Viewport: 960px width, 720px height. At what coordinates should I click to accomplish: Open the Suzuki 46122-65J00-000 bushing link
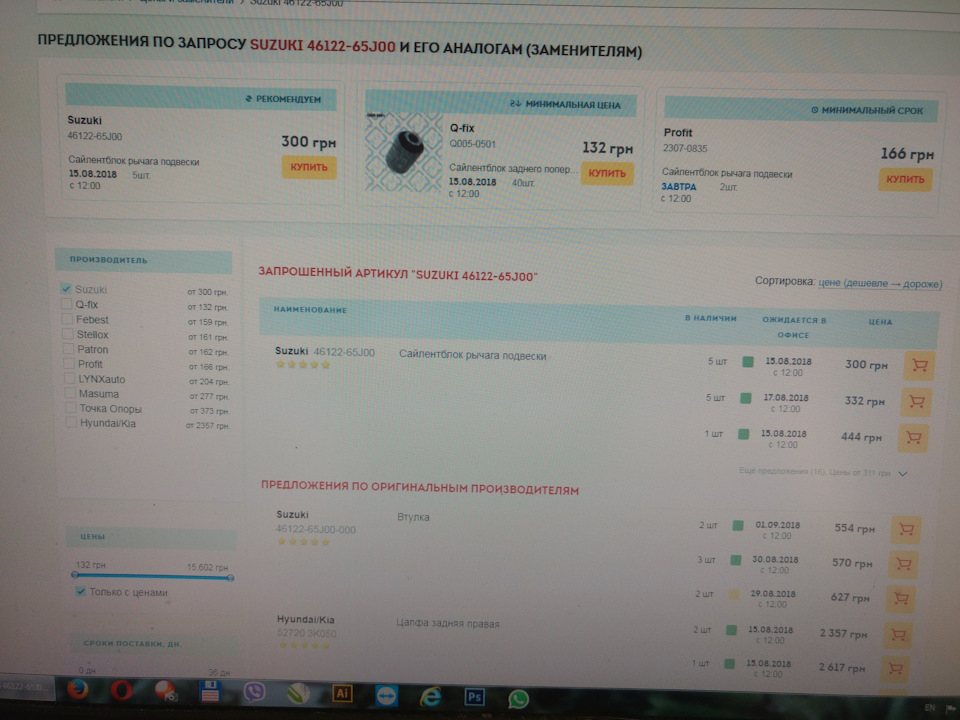(315, 530)
